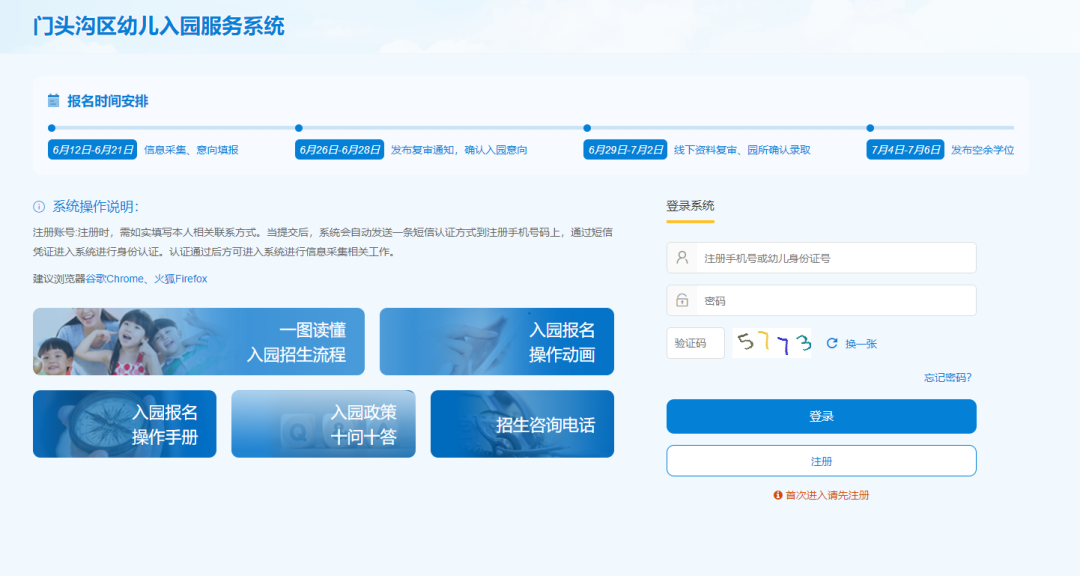Follow the 忘记密码? link
This screenshot has width=1080, height=576.
click(947, 377)
